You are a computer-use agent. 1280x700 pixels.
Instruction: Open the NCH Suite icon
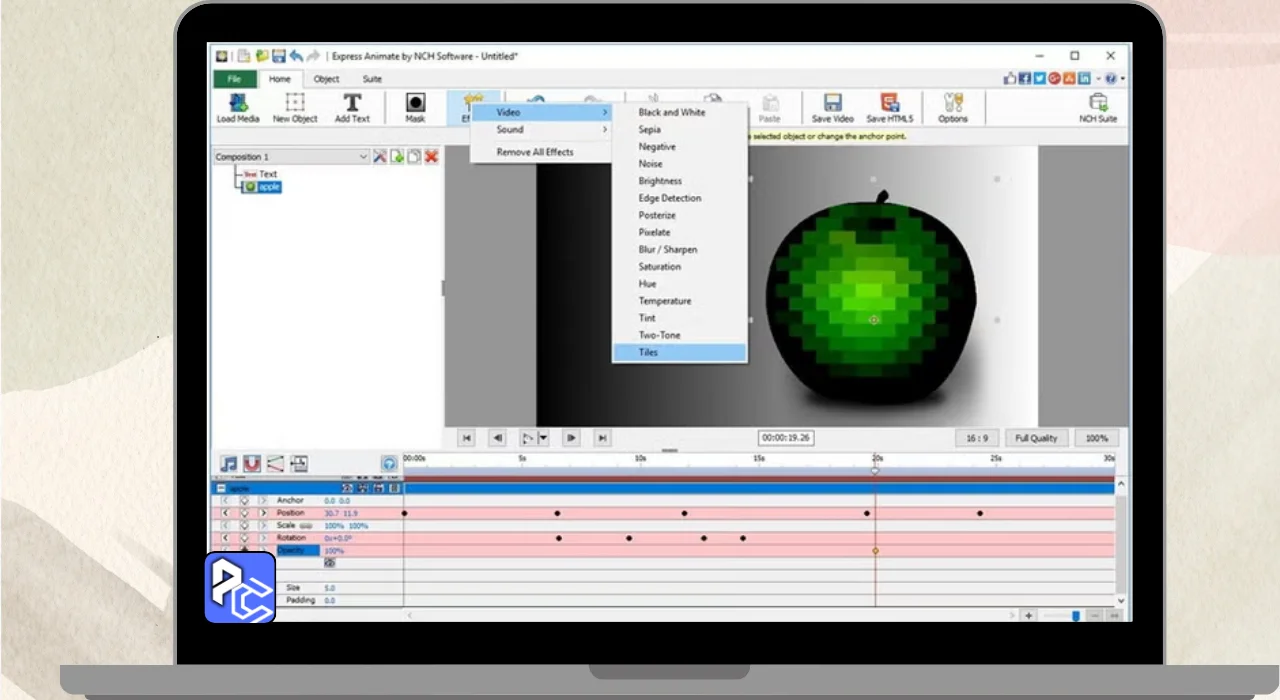click(x=1097, y=106)
